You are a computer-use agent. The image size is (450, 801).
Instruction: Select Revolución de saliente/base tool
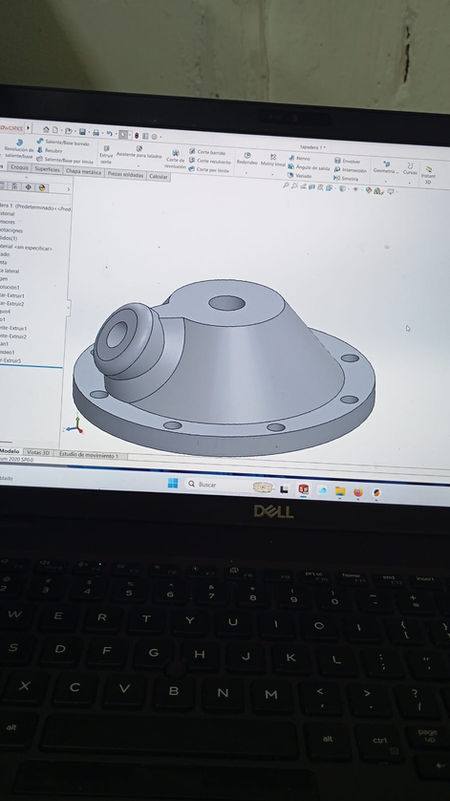click(x=19, y=149)
